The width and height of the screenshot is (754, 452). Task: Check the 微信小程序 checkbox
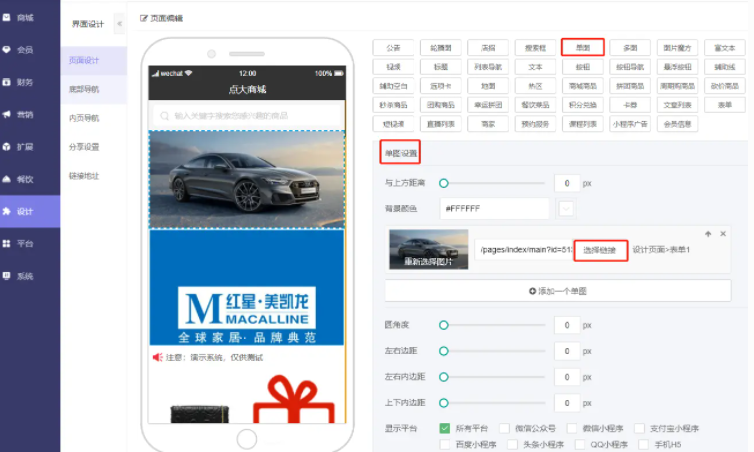572,428
